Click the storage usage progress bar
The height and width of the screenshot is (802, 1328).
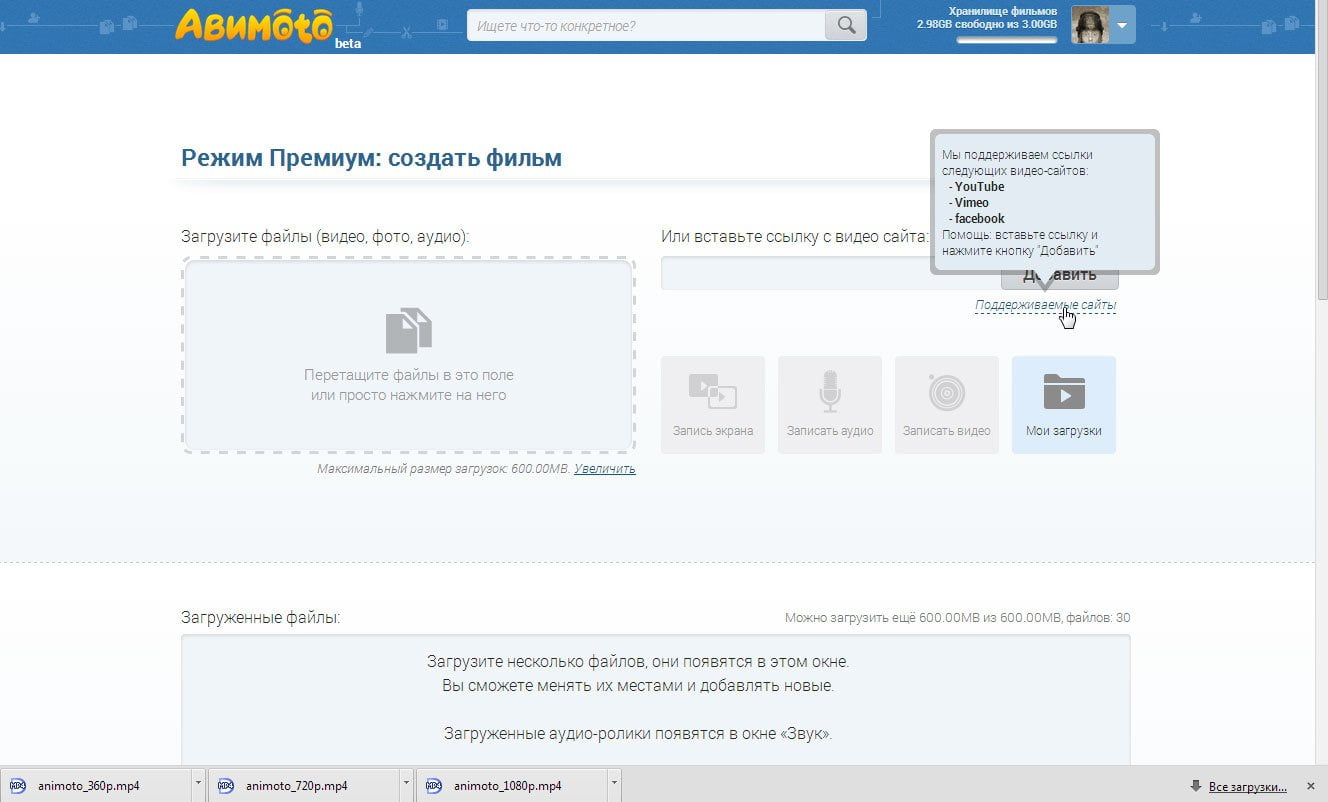coord(1006,40)
